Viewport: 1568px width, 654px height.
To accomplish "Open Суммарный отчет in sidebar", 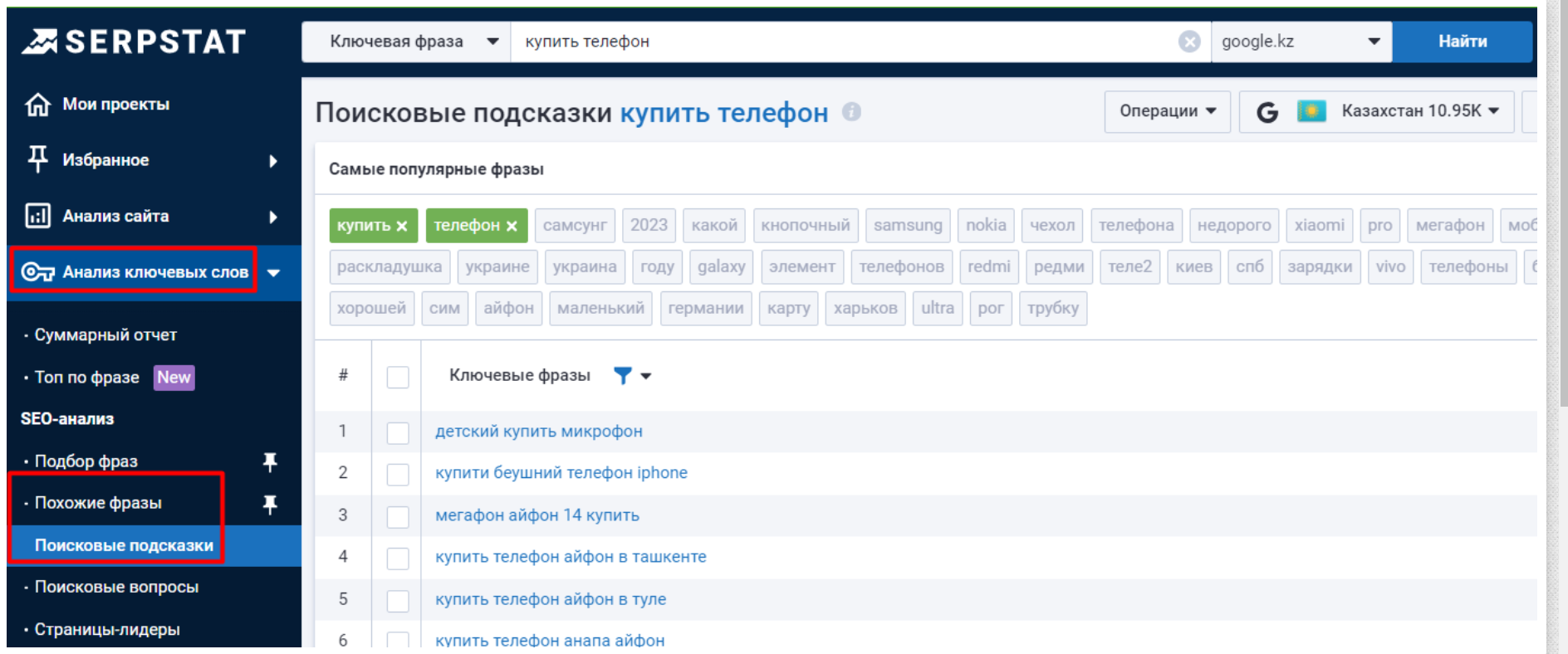I will (x=105, y=335).
